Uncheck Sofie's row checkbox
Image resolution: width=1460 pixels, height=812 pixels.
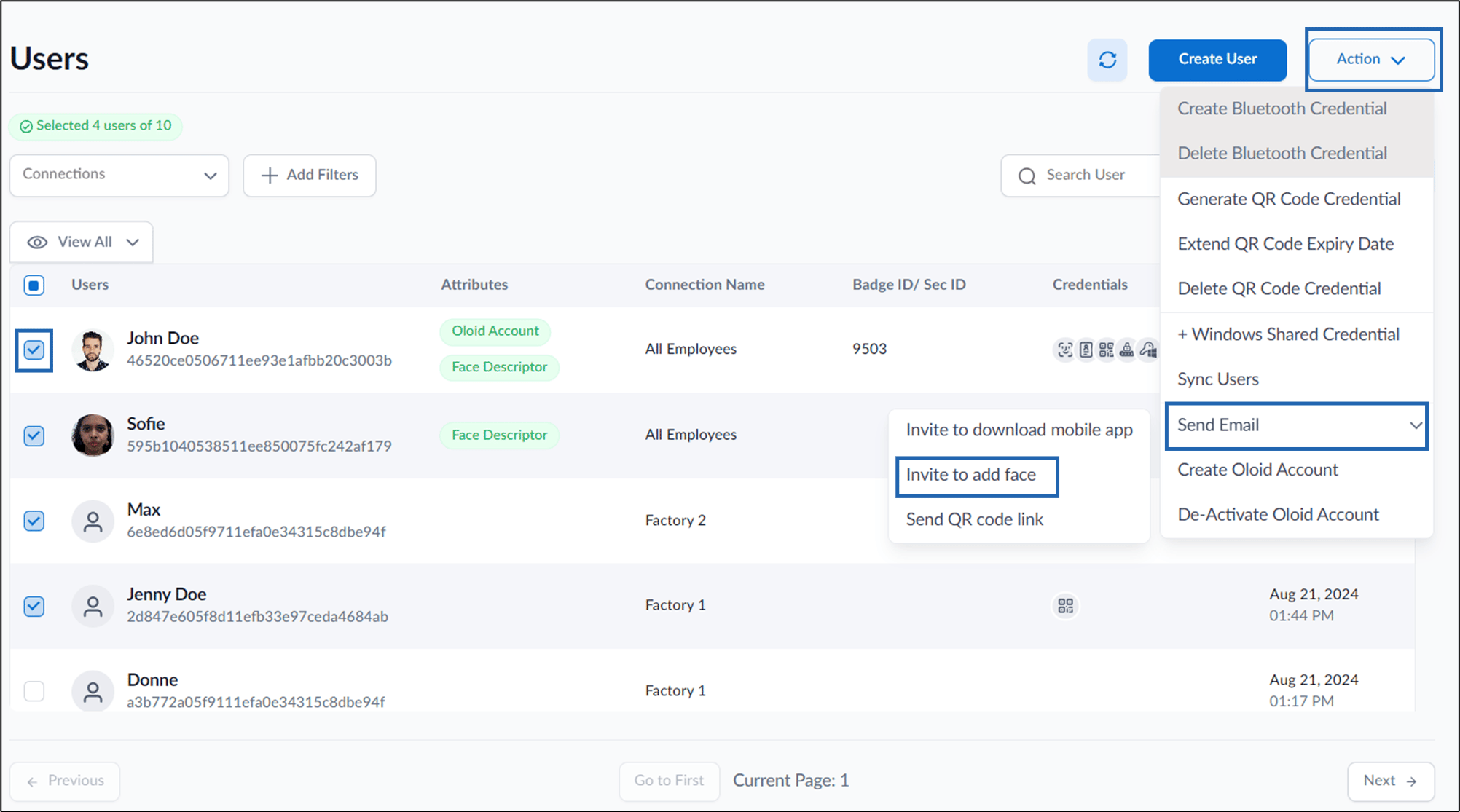pyautogui.click(x=34, y=435)
